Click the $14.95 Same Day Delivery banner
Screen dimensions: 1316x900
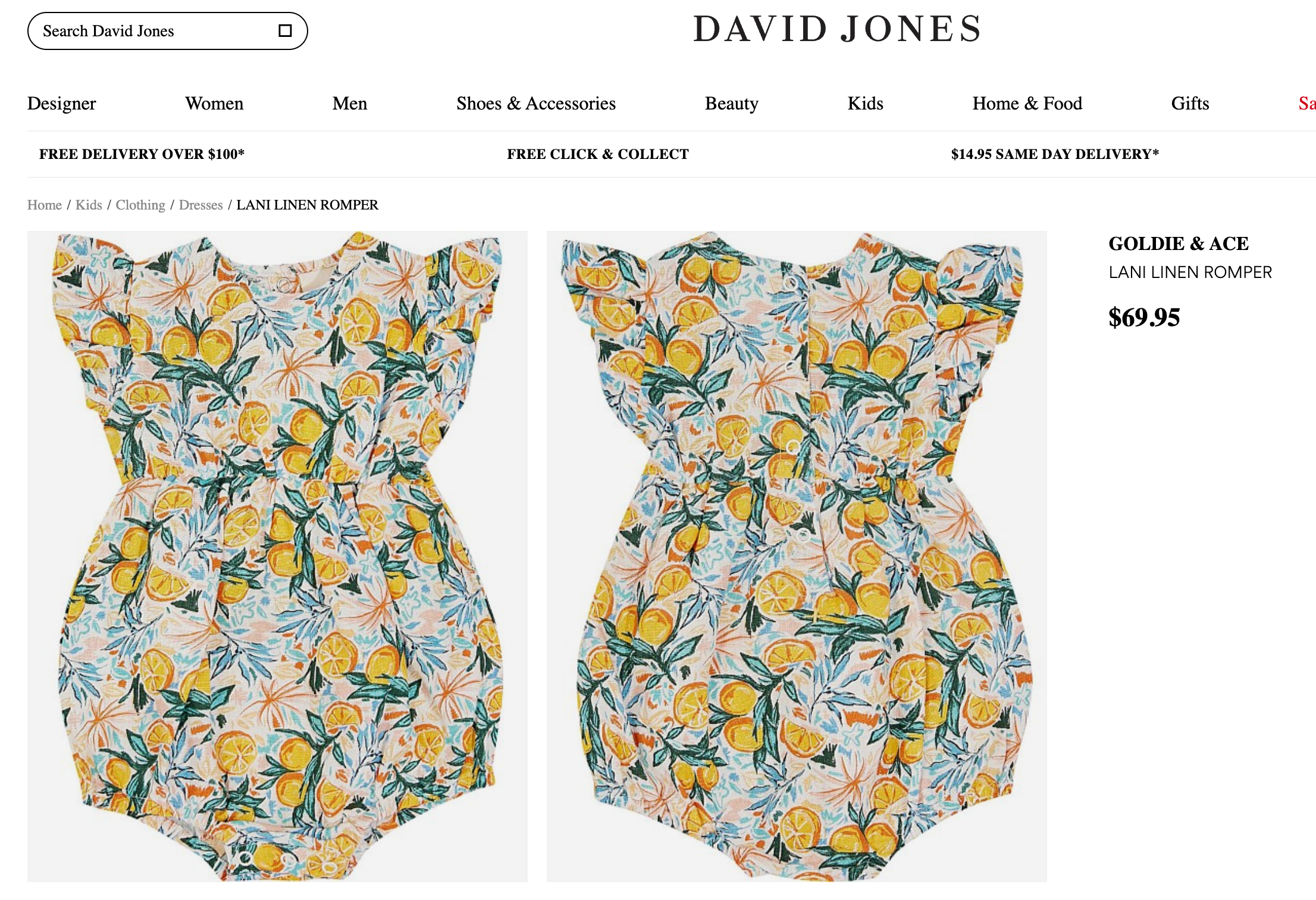tap(1055, 154)
